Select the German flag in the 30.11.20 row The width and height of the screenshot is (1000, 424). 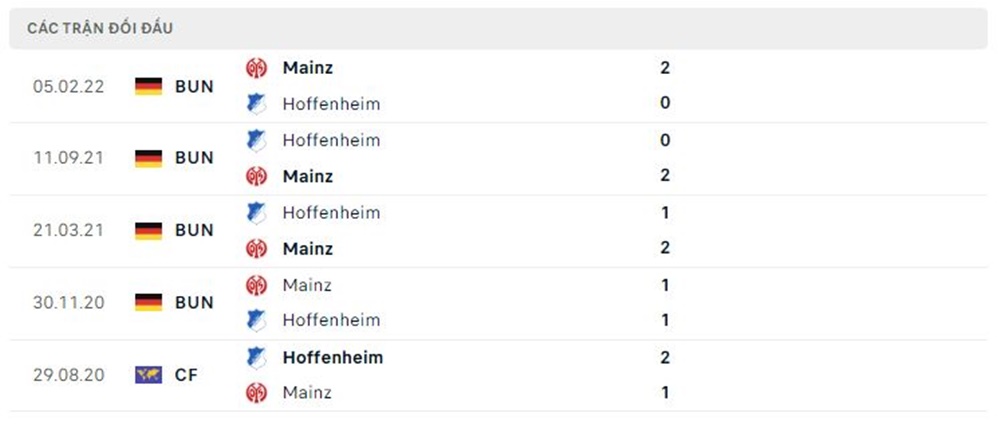[x=148, y=302]
